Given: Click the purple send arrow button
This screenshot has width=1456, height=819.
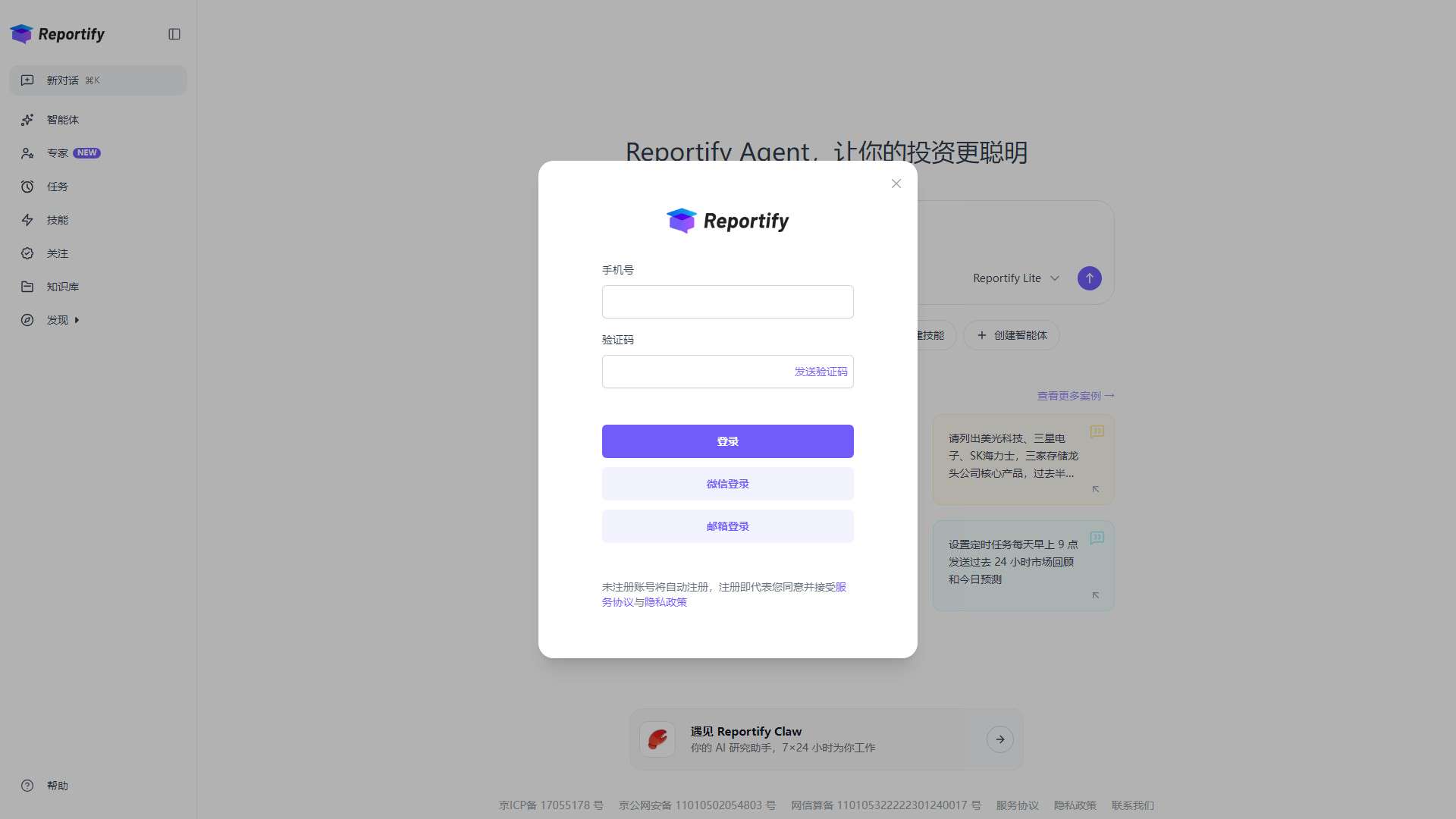Looking at the screenshot, I should click(1090, 278).
